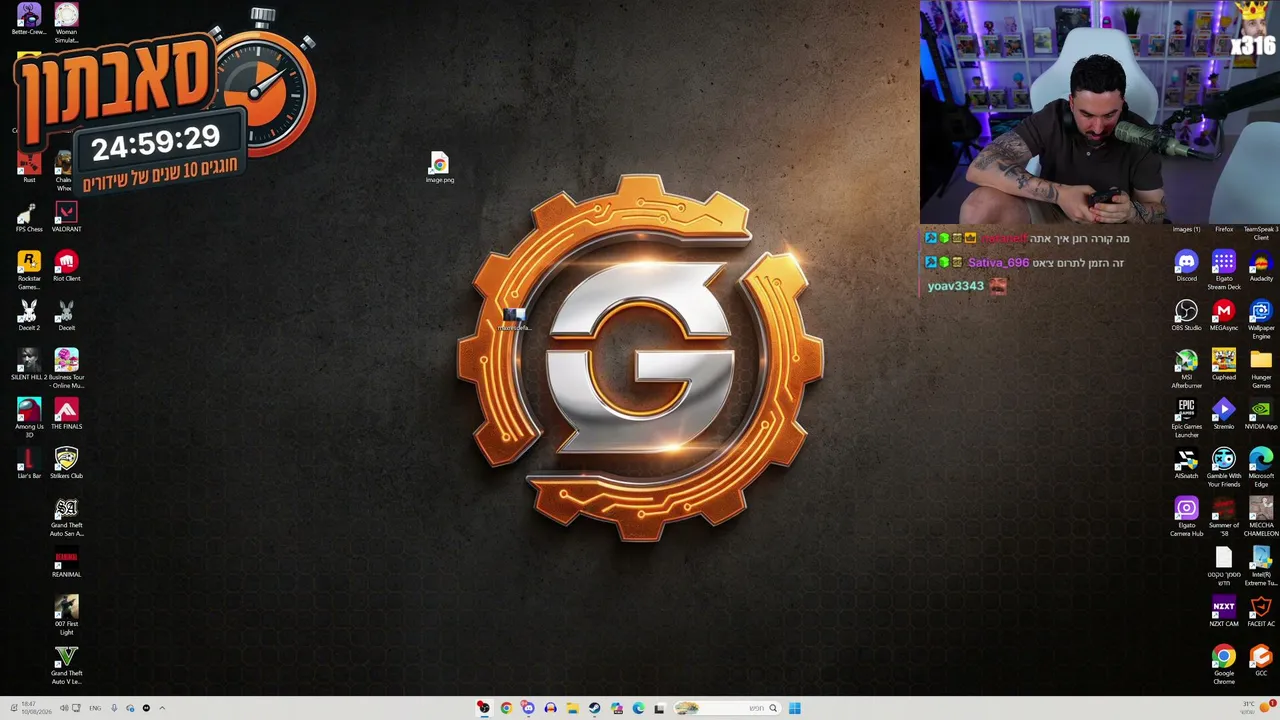Open the volume control in system tray
The image size is (1280, 720).
63,708
